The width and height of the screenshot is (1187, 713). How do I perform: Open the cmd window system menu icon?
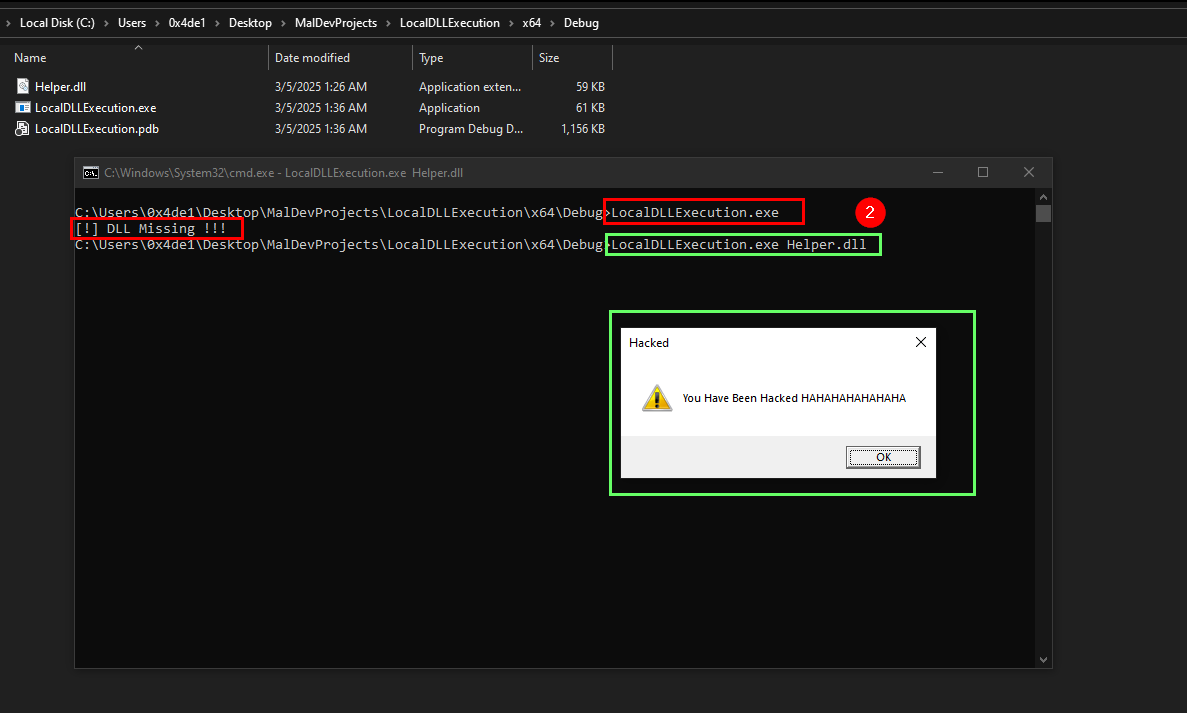point(91,173)
